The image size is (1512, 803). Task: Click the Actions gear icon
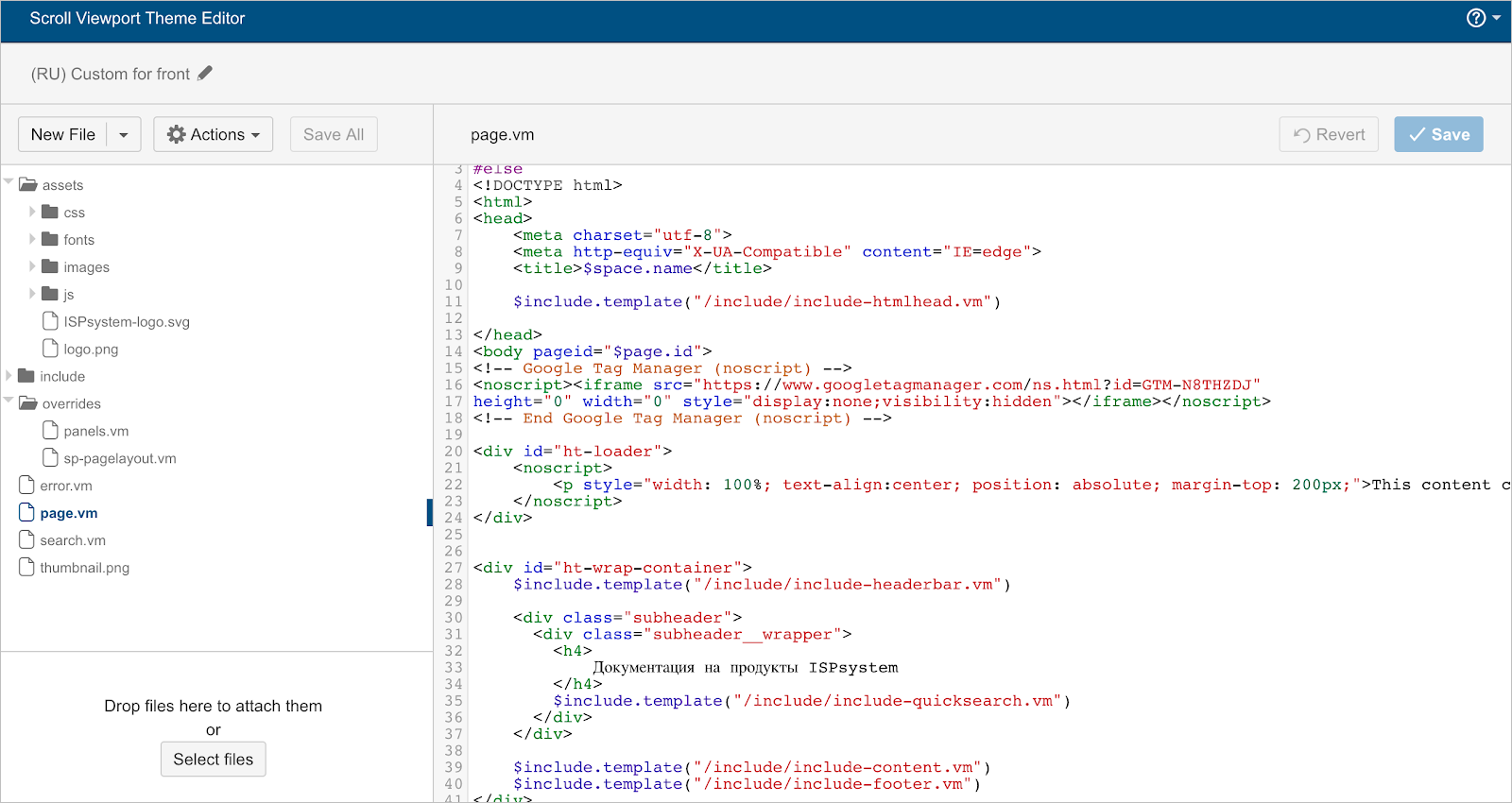(176, 134)
